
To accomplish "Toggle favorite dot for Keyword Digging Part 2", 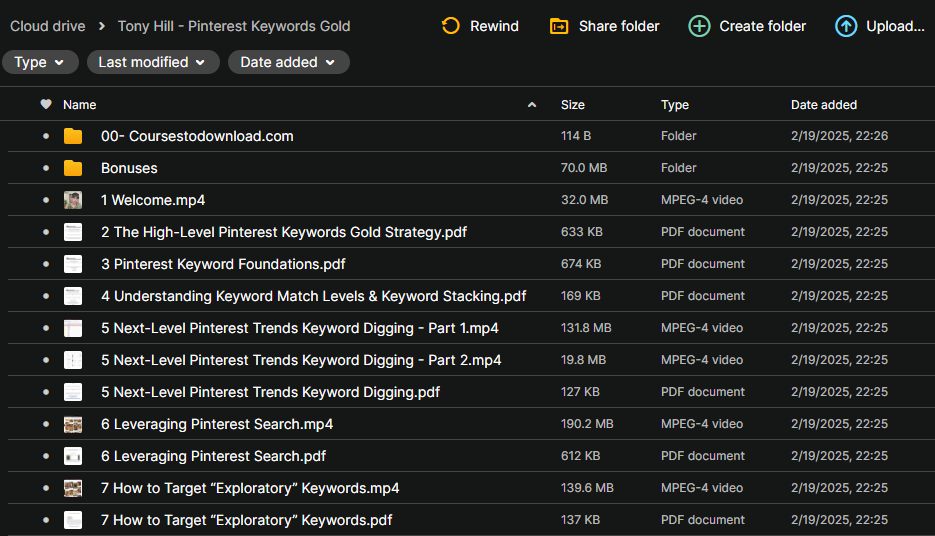I will 46,360.
